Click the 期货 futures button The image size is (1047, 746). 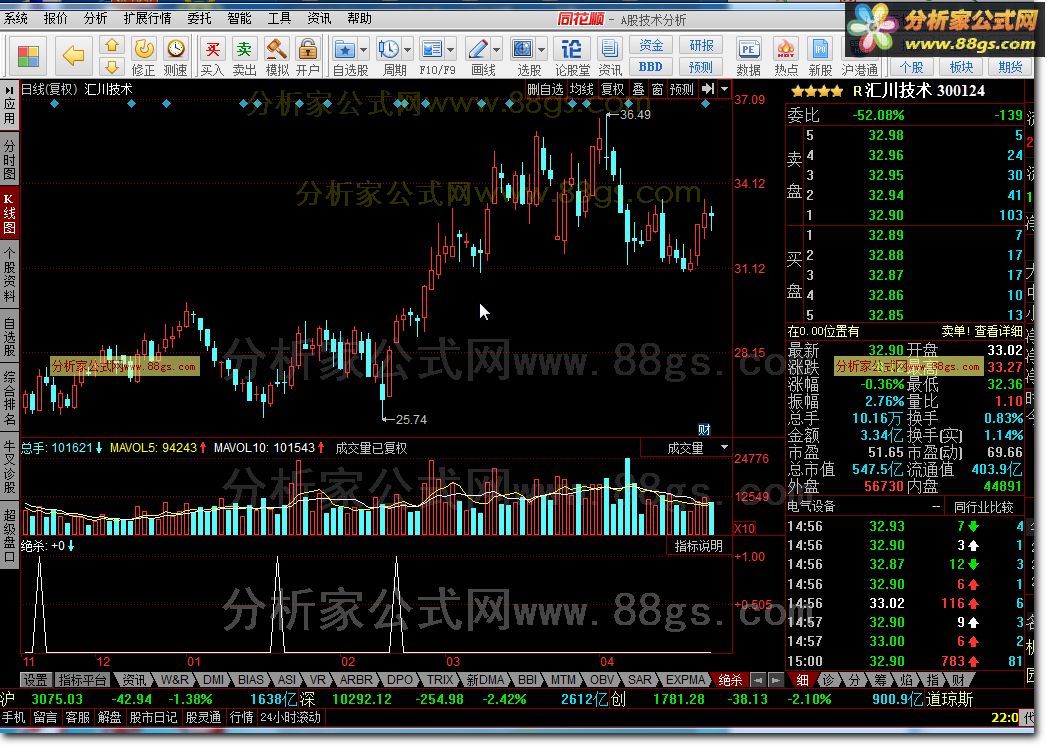1010,67
